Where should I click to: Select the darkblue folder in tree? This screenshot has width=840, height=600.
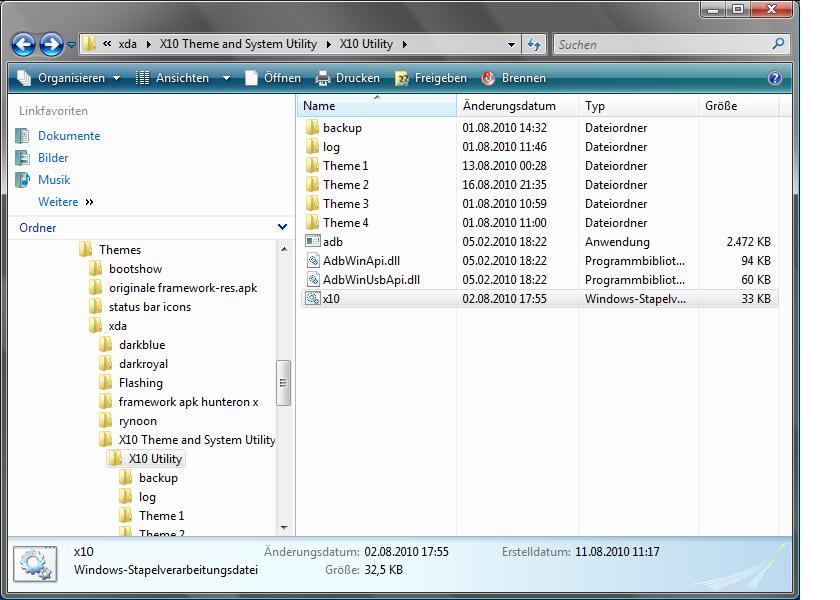pos(142,345)
